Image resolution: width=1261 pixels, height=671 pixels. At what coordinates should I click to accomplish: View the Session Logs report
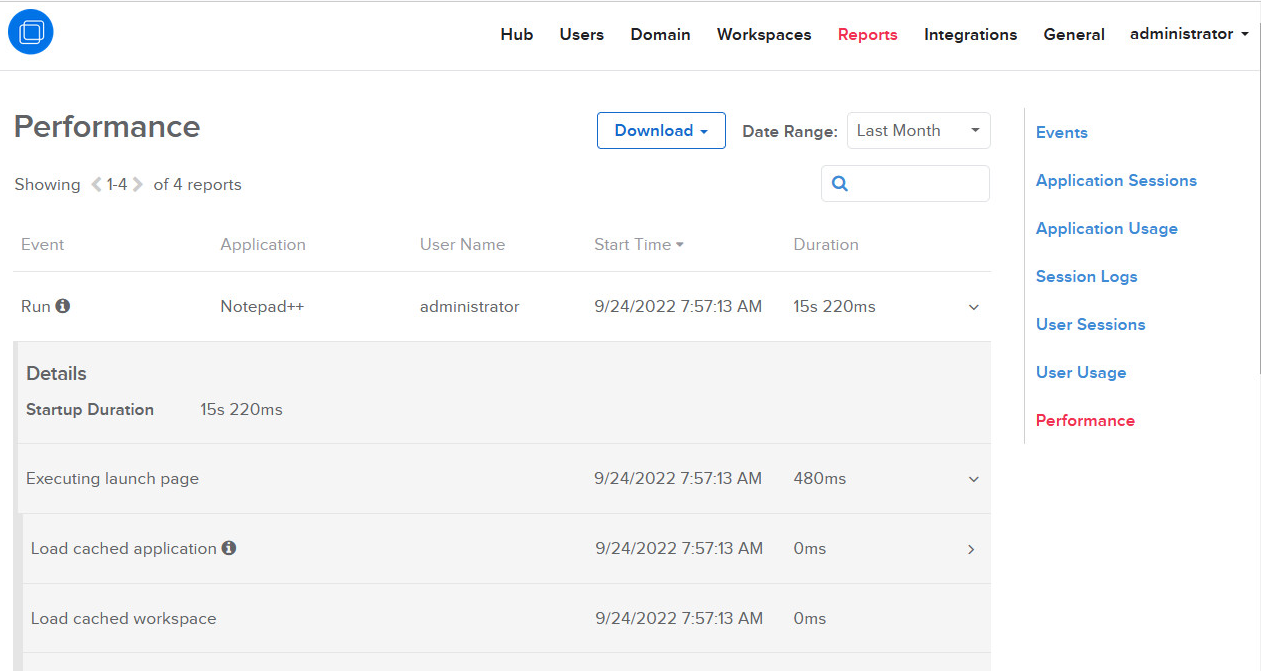point(1086,277)
